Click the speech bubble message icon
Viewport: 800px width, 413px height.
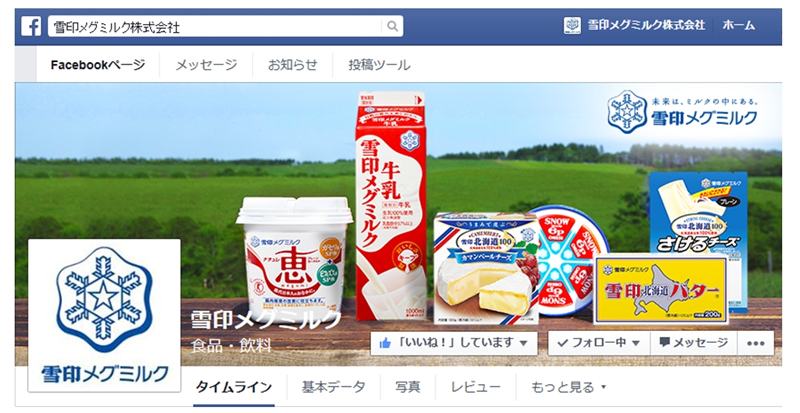pos(664,343)
